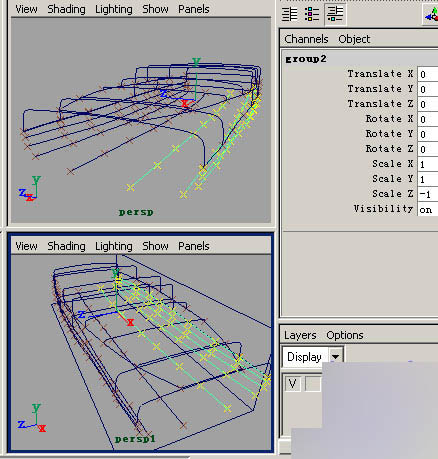Select the Rotate Z attribute label
Image resolution: width=438 pixels, height=459 pixels.
pos(389,149)
